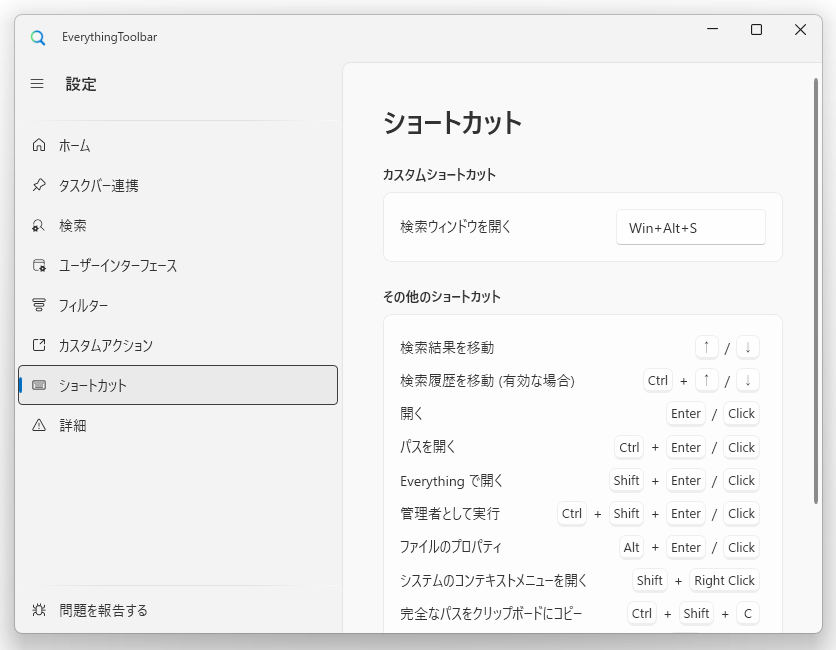Click the 検索履歴を移動 (有効な場合) label
This screenshot has height=650, width=836.
(487, 381)
